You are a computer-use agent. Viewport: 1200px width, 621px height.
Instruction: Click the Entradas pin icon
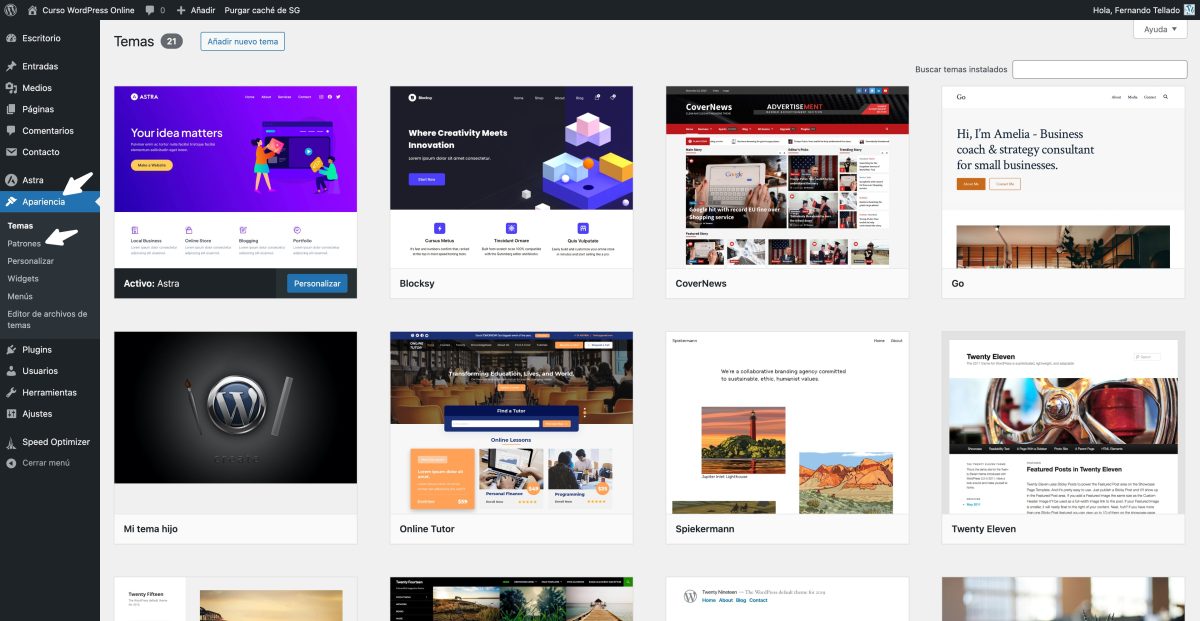pyautogui.click(x=11, y=66)
